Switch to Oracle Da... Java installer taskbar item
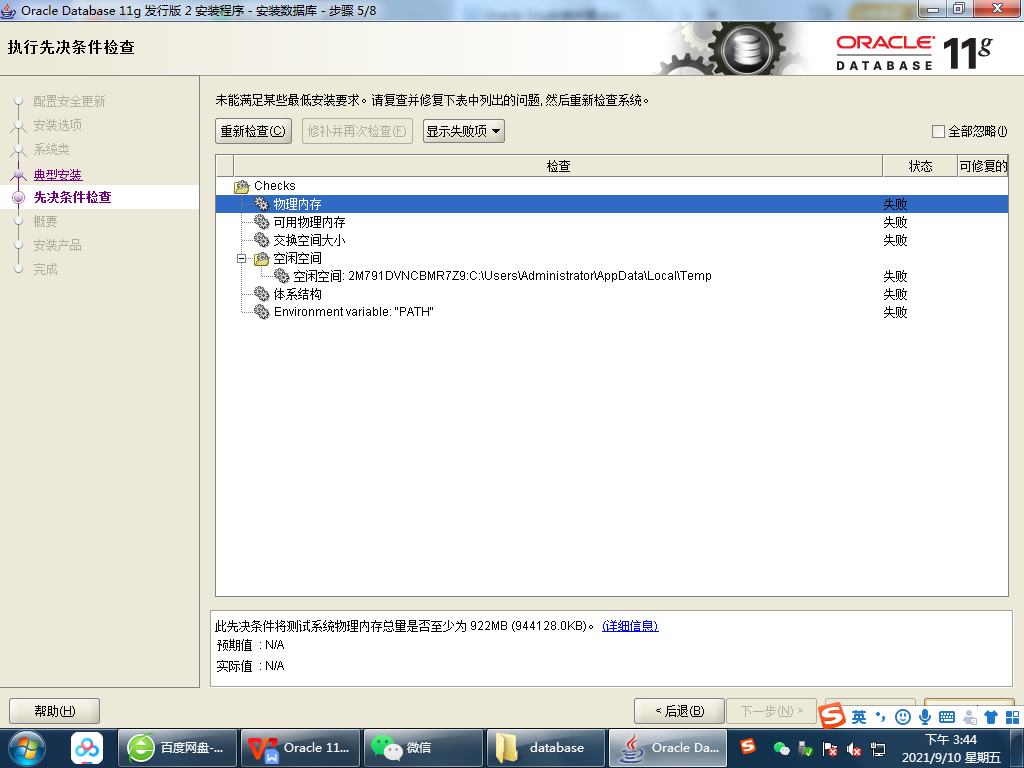Image resolution: width=1024 pixels, height=768 pixels. point(667,748)
